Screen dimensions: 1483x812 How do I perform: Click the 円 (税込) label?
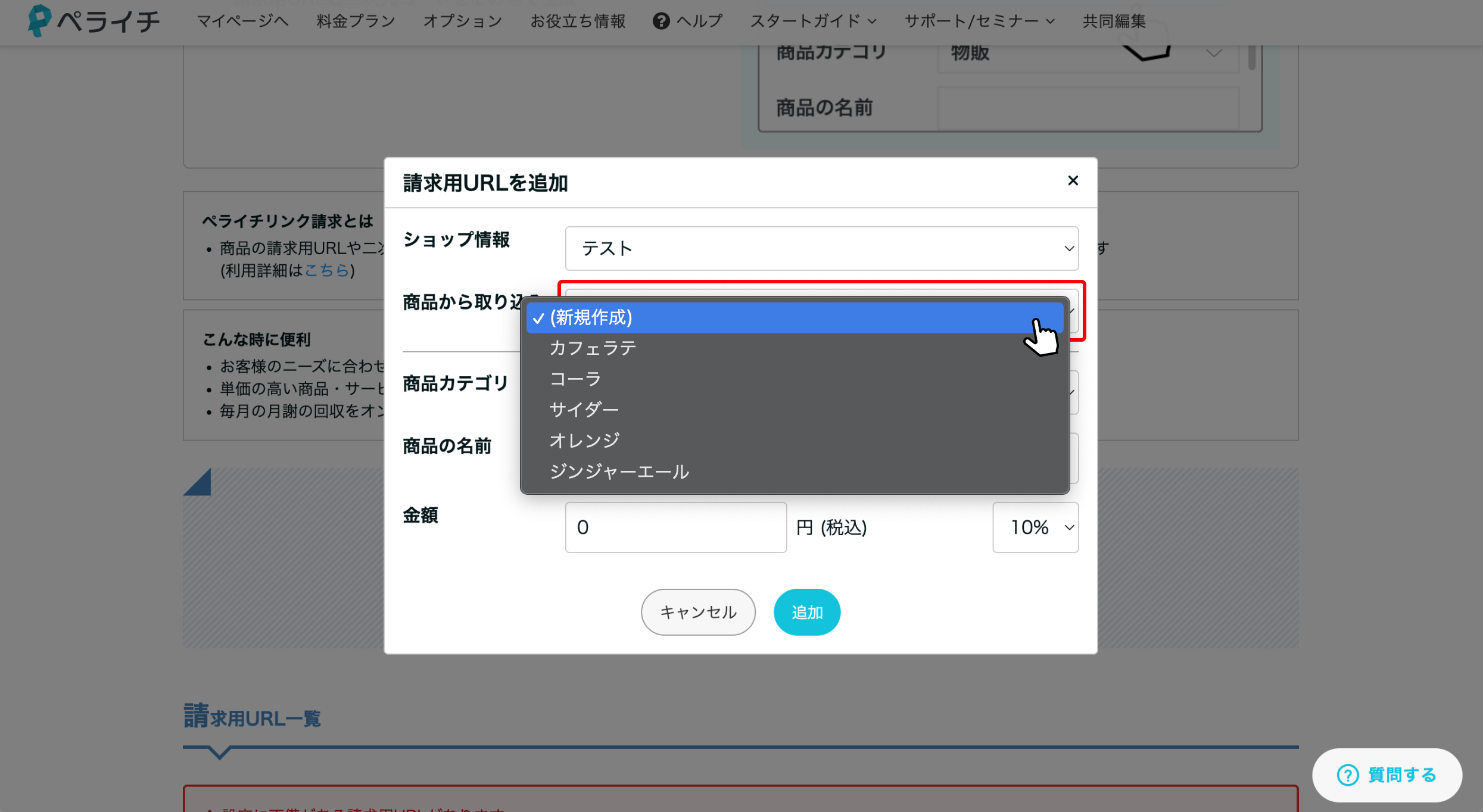[x=831, y=527]
